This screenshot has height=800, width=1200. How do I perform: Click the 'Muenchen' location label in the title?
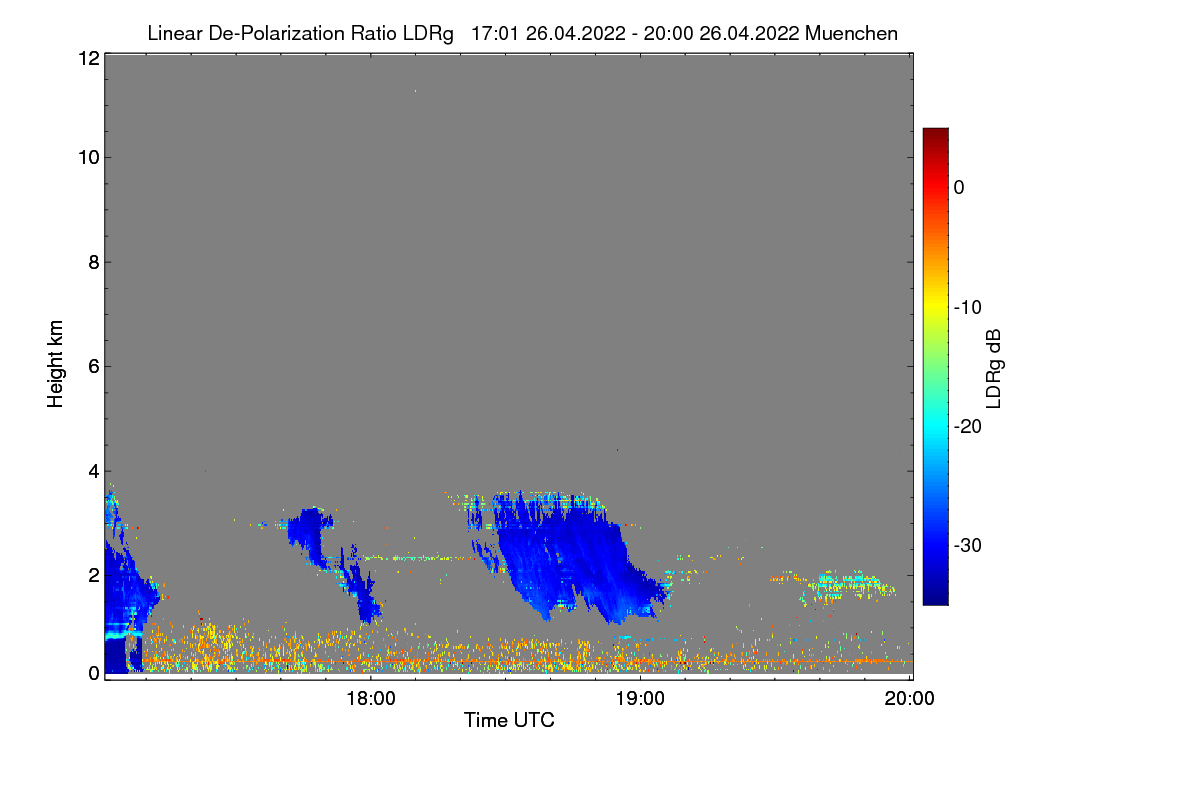click(851, 34)
